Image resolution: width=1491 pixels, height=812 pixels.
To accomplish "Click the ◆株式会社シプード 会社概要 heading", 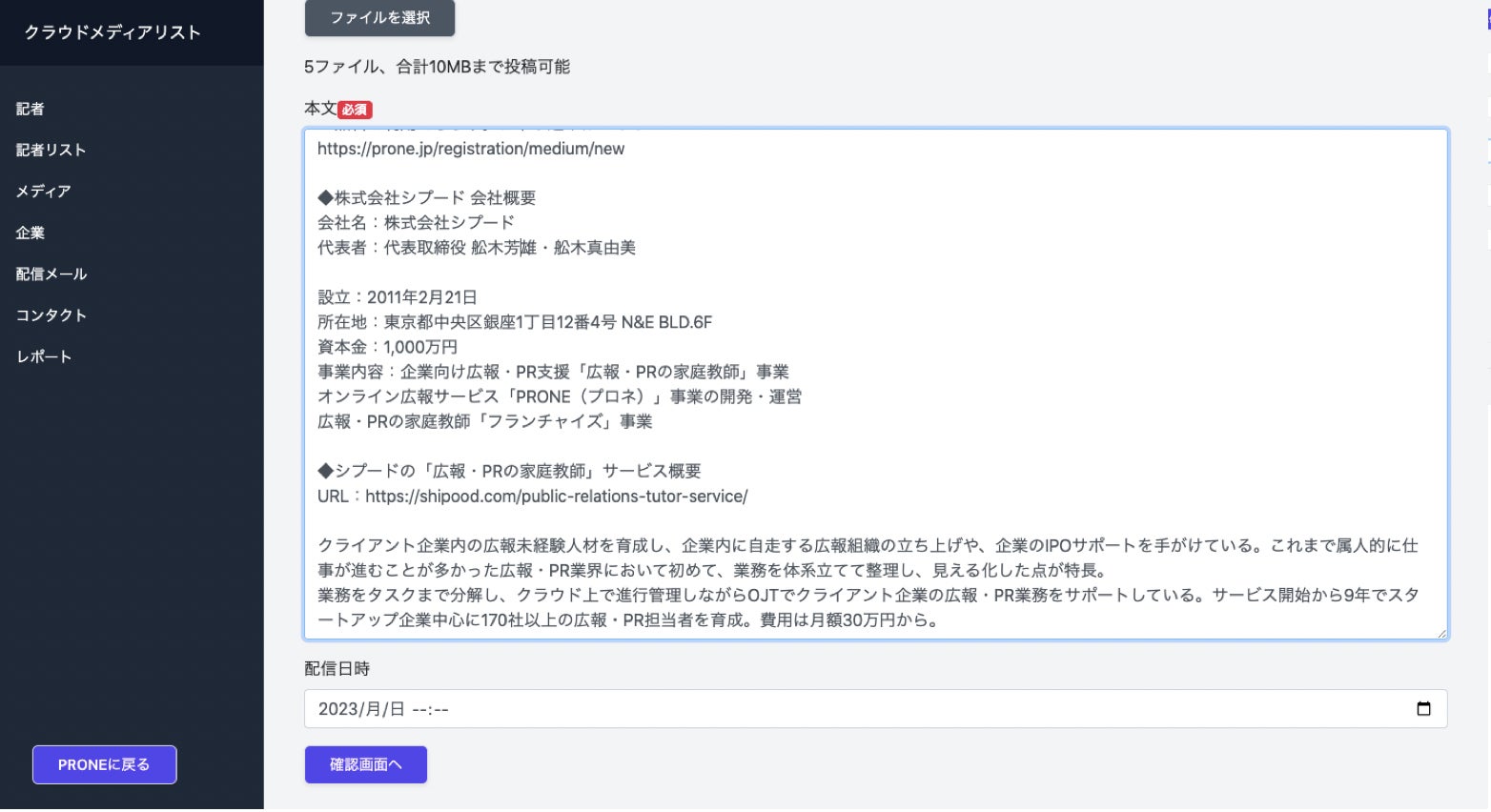I will coord(427,197).
